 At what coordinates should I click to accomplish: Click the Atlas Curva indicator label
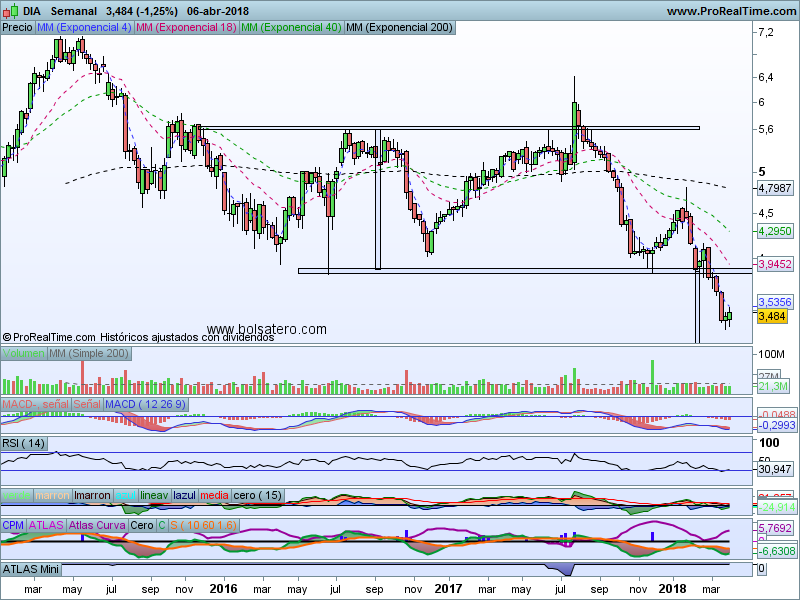coord(96,524)
